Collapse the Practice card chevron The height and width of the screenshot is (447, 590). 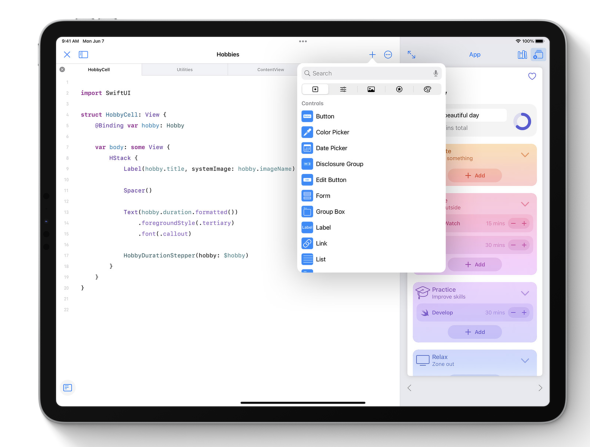pyautogui.click(x=525, y=293)
